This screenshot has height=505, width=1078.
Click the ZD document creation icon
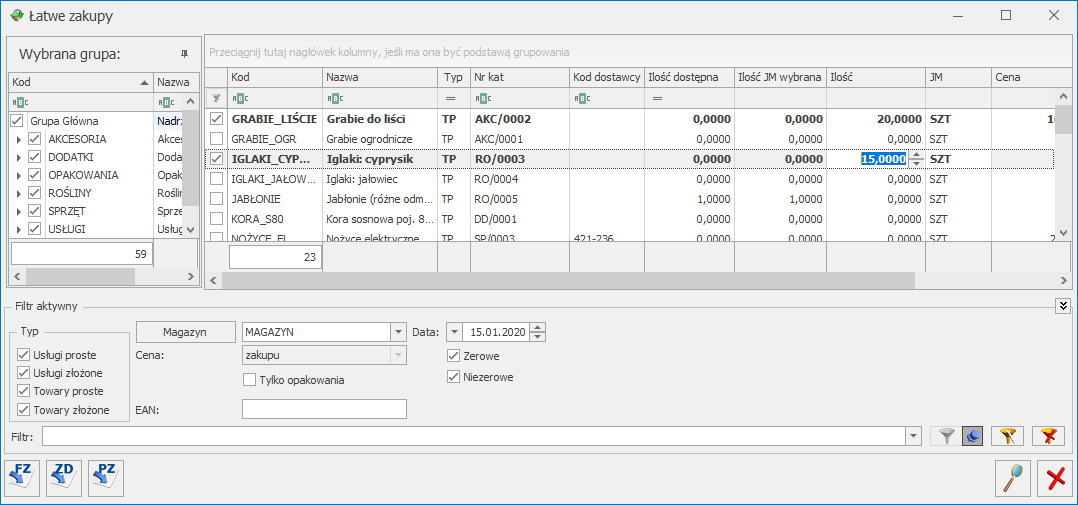pyautogui.click(x=64, y=477)
